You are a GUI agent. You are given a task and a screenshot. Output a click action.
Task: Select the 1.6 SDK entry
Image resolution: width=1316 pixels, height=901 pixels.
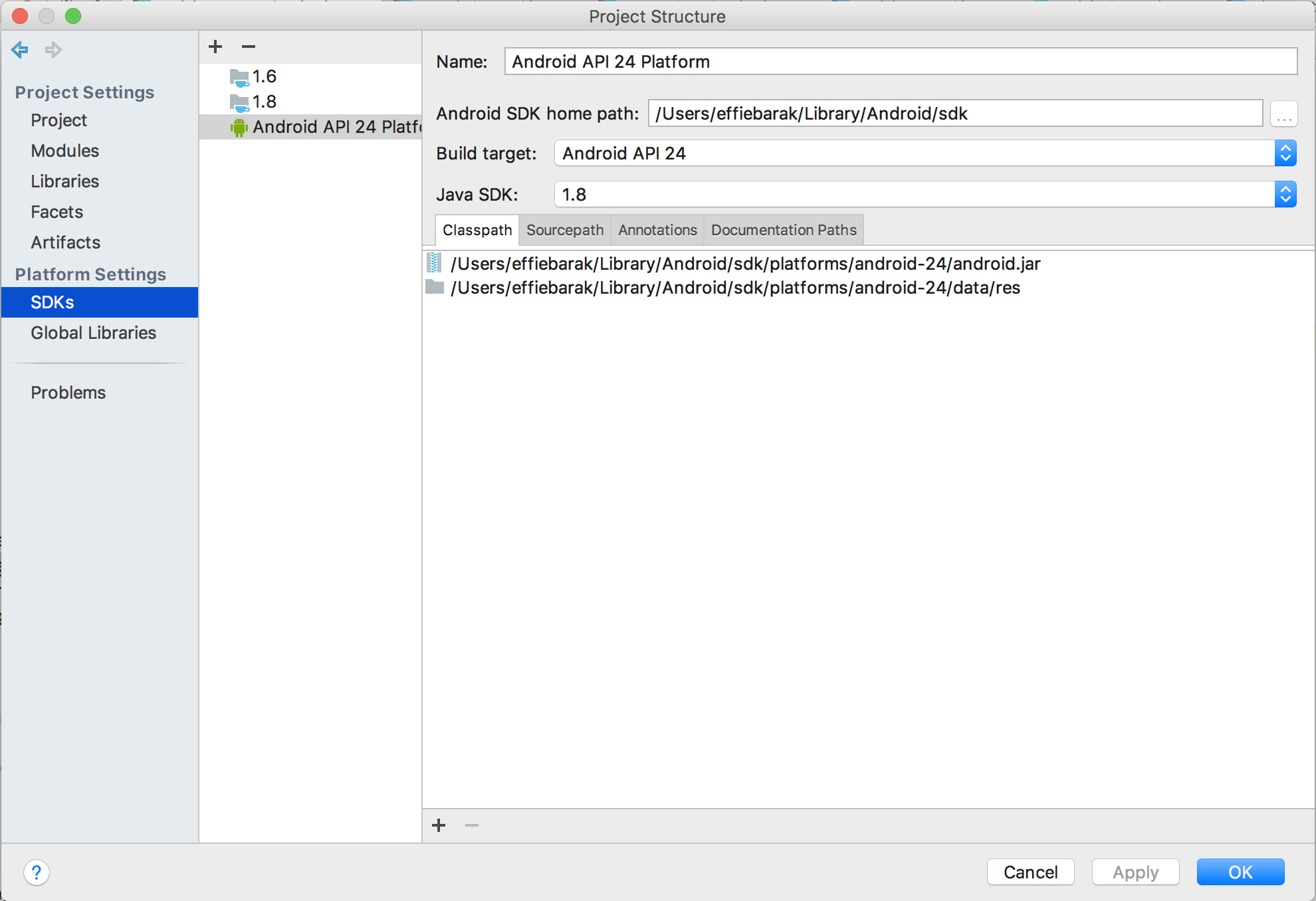[310, 77]
